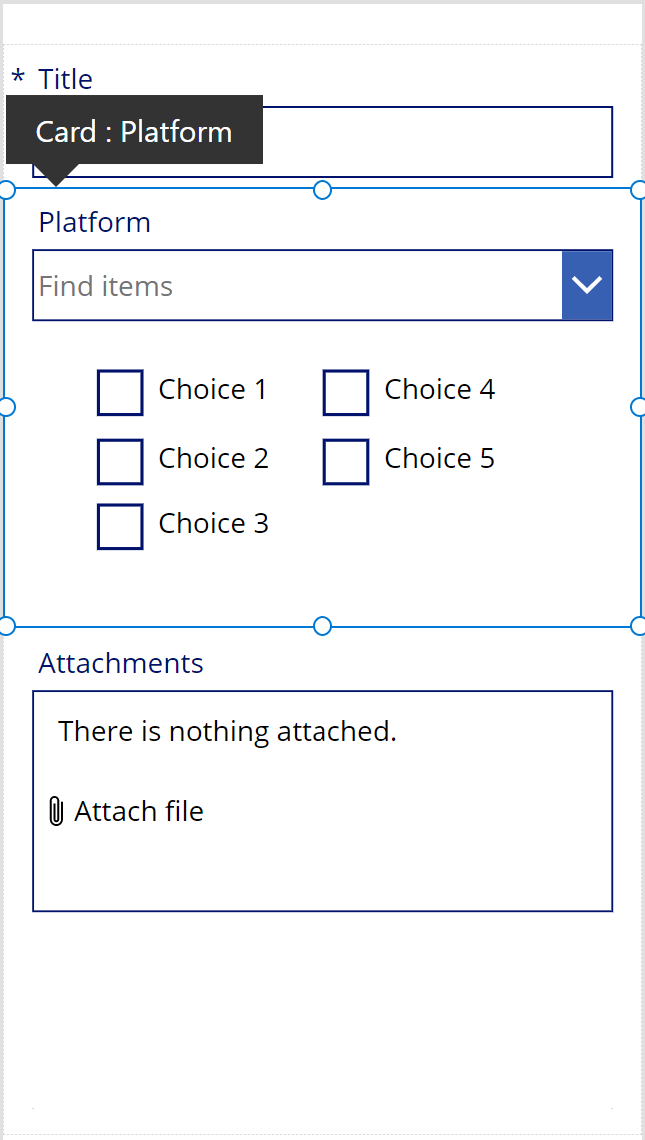This screenshot has height=1140, width=645.
Task: Click the required asterisk beside Title
Action: point(18,78)
